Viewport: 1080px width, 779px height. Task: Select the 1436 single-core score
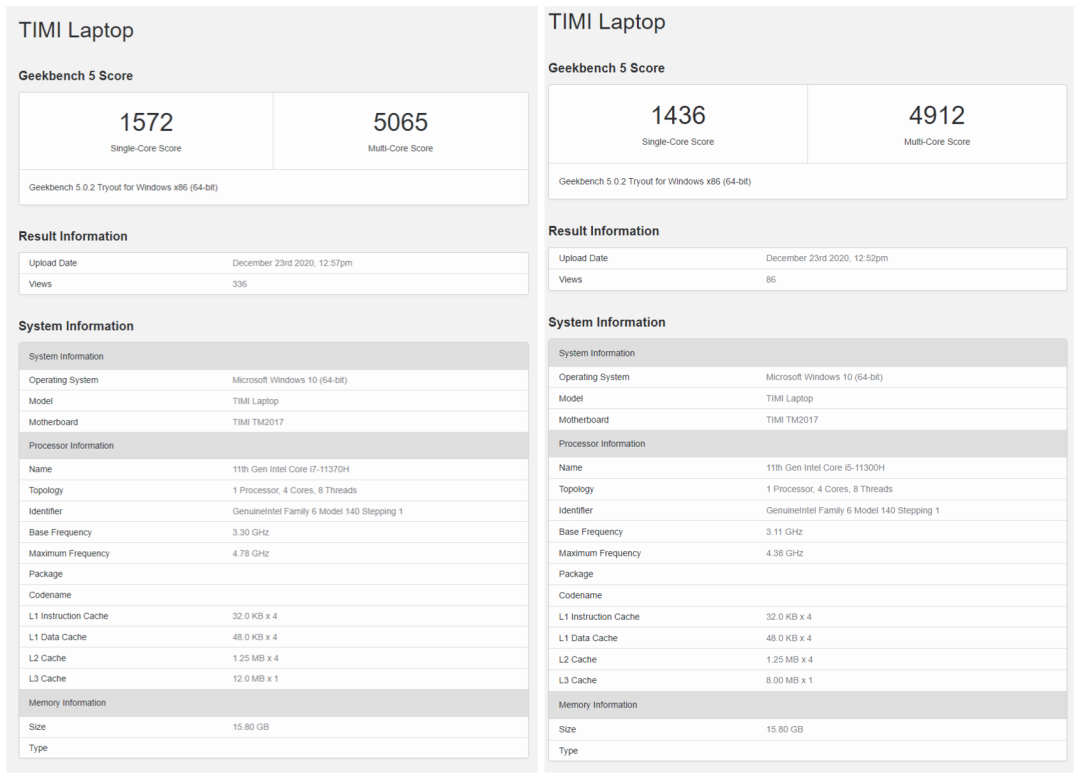coord(678,115)
